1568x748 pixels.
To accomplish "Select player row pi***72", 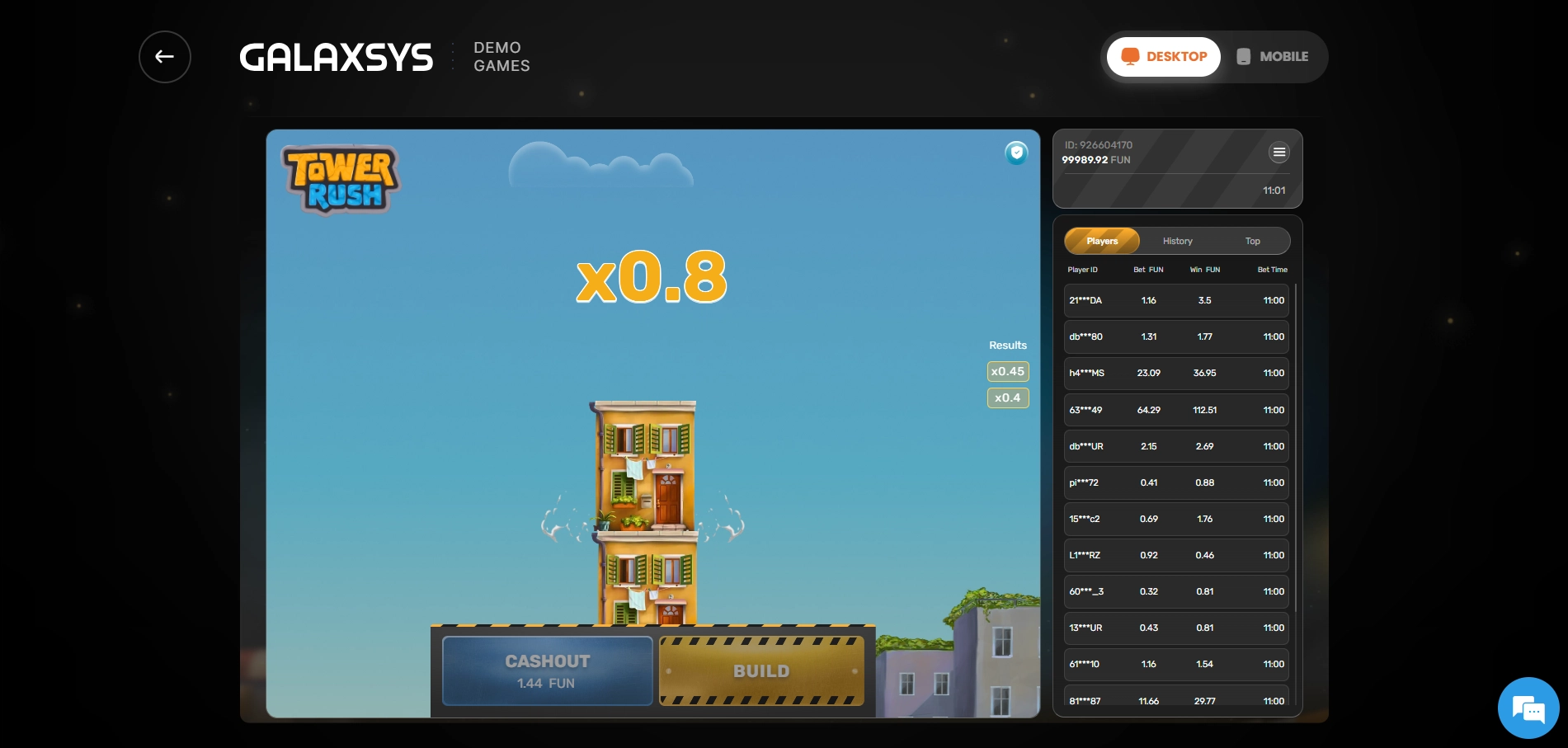I will click(1176, 482).
